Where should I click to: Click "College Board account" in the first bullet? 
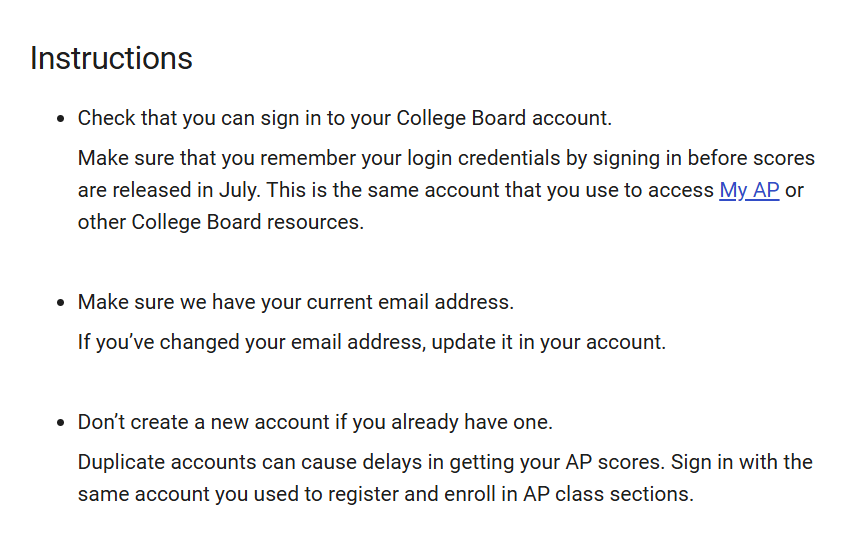click(502, 118)
